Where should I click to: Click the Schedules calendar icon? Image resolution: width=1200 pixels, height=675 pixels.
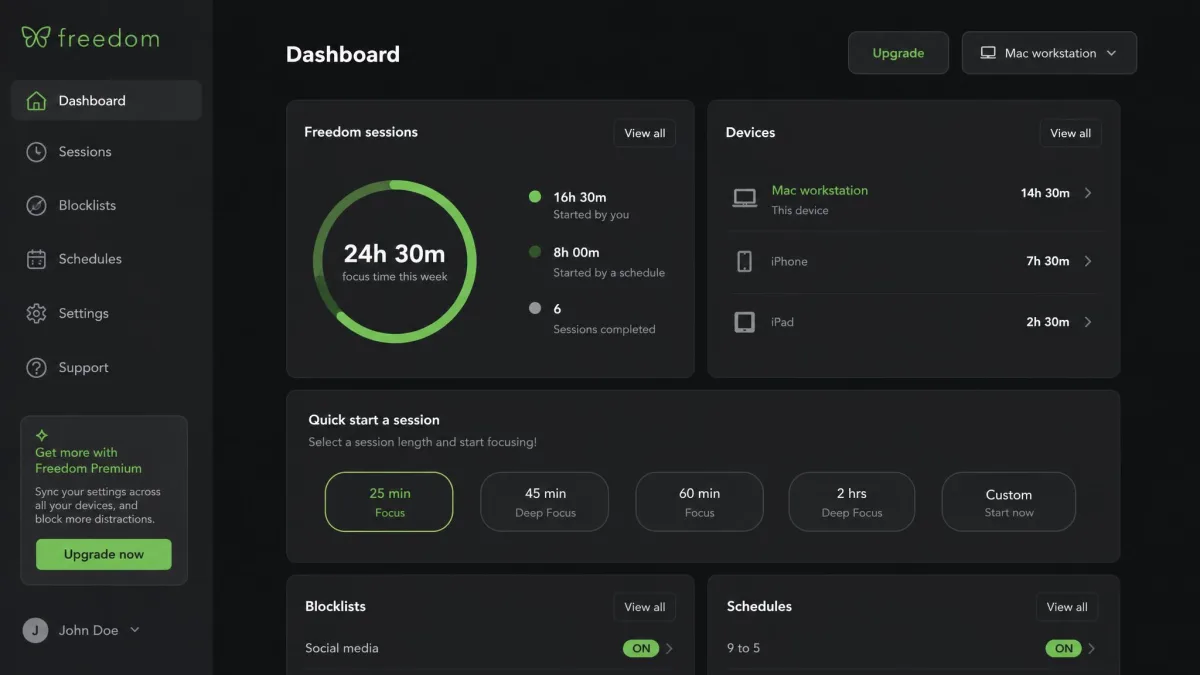pyautogui.click(x=36, y=259)
